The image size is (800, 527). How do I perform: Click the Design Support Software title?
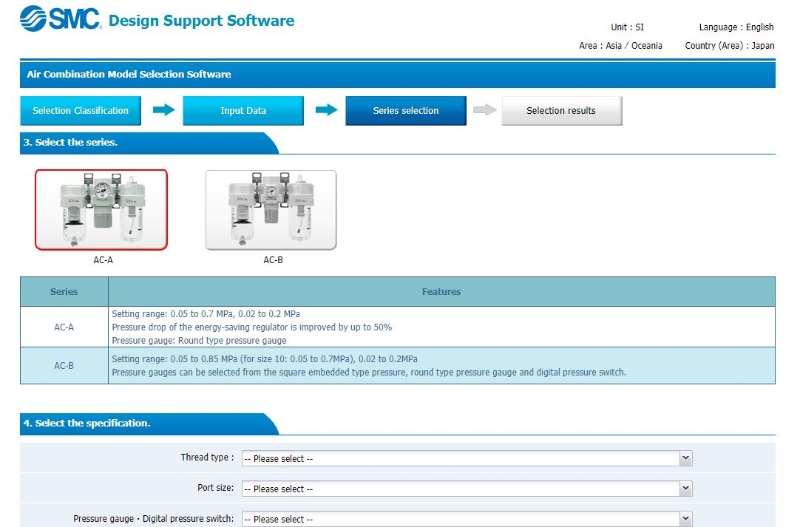pyautogui.click(x=202, y=20)
